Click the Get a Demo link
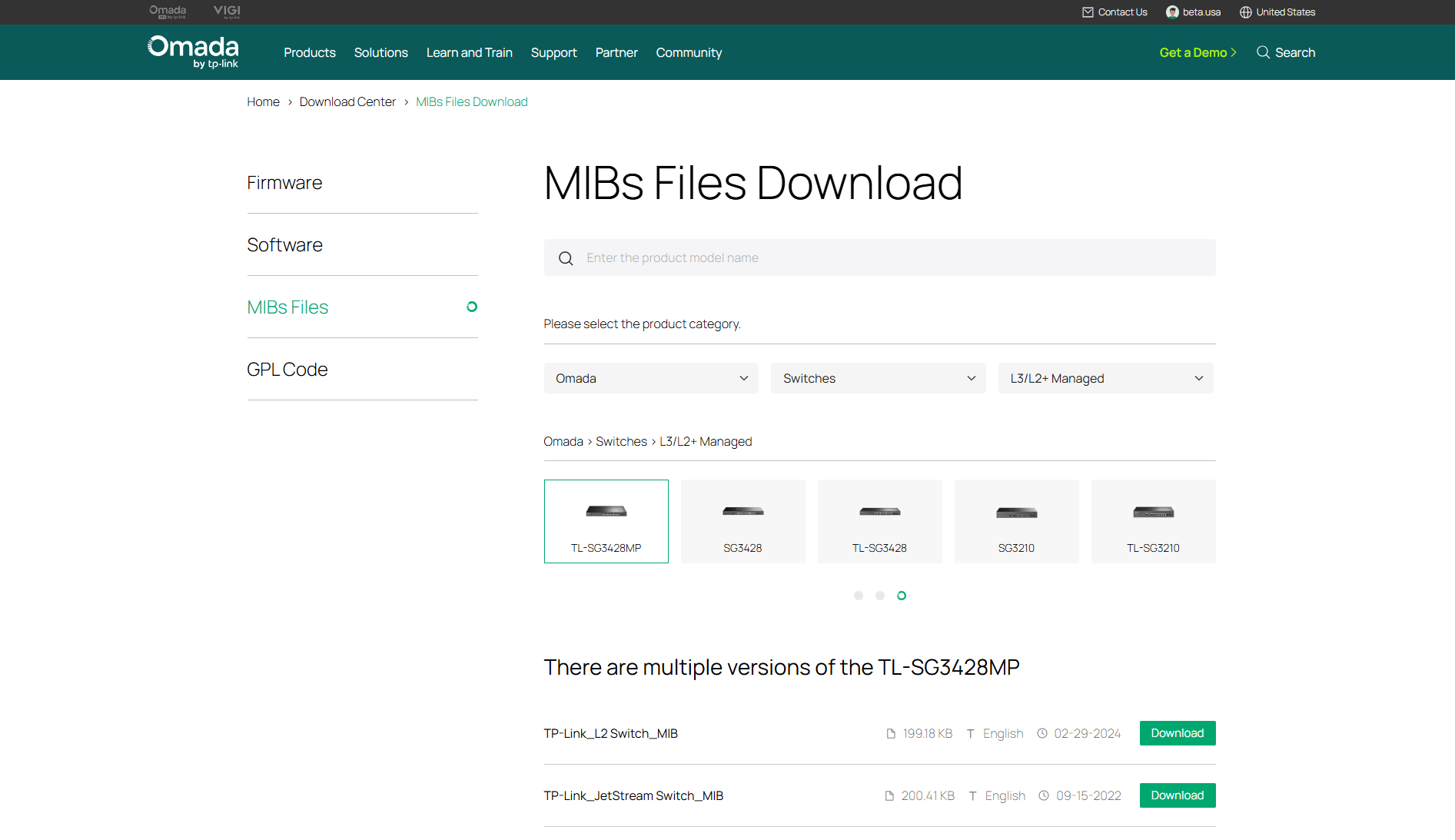The image size is (1455, 840). point(1198,52)
